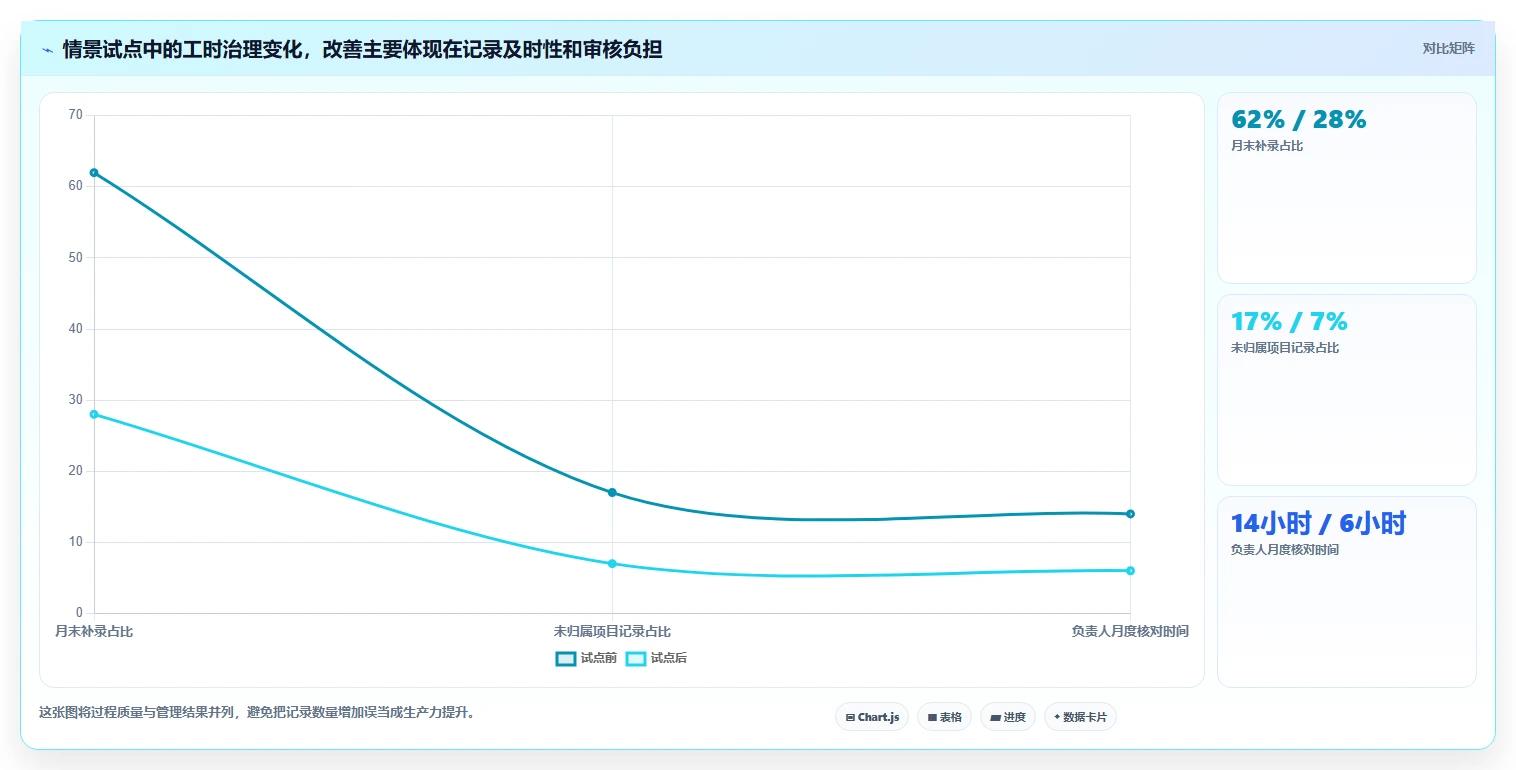Screen dimensions: 1516x770
Task: Click the 试点后 legend color box
Action: [x=636, y=658]
